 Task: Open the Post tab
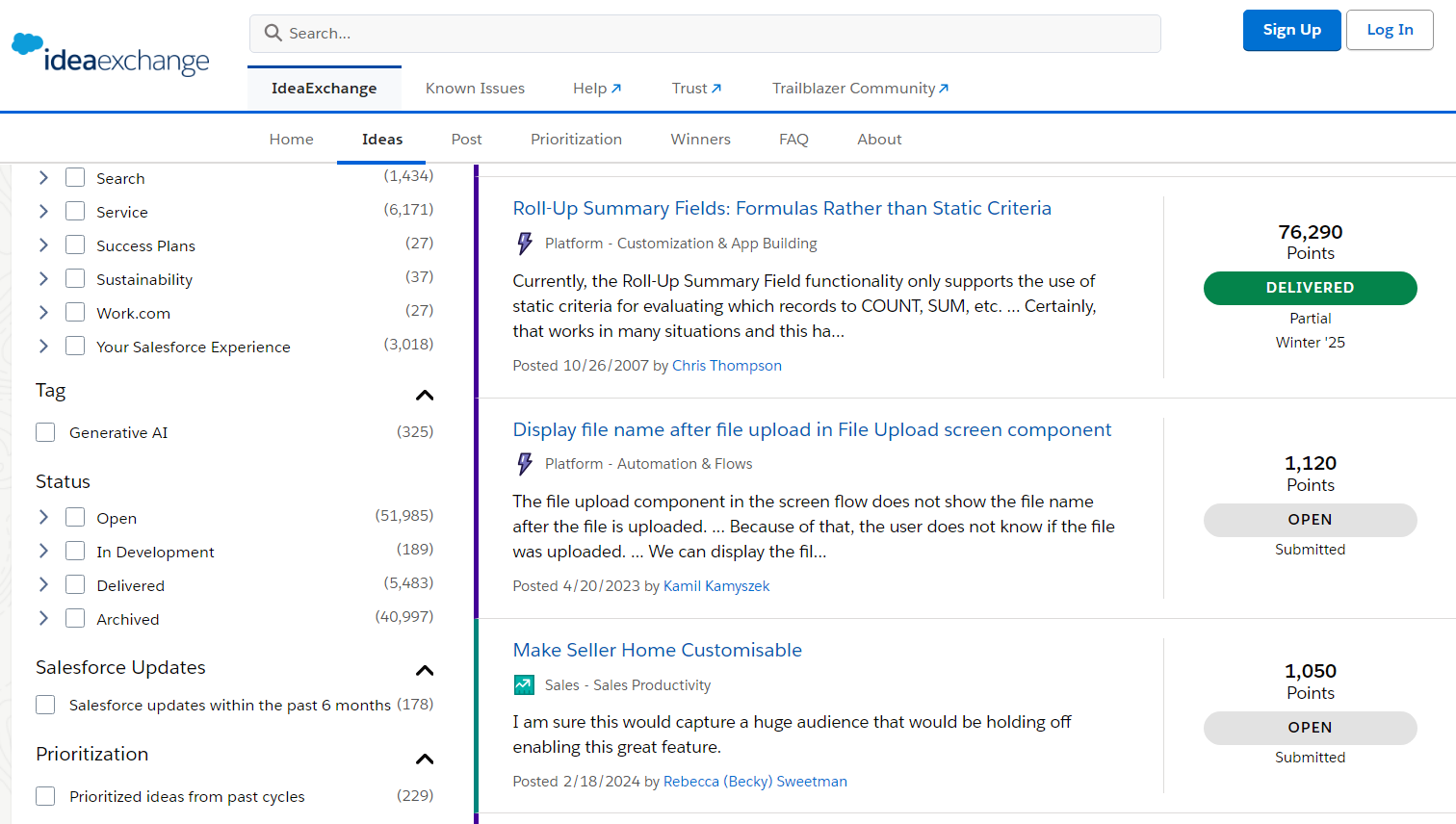click(467, 140)
